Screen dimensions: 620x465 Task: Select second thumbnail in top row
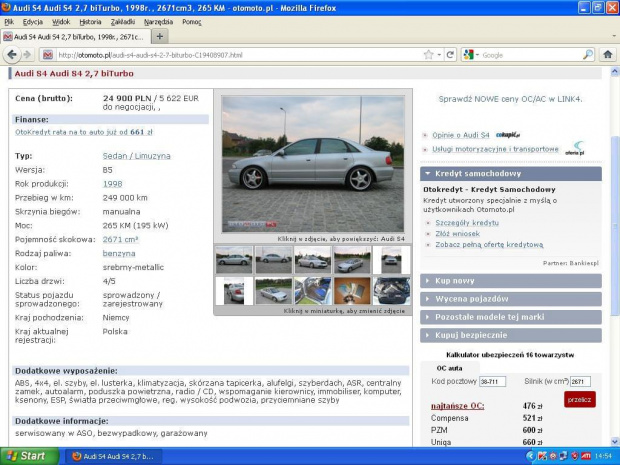pos(274,260)
